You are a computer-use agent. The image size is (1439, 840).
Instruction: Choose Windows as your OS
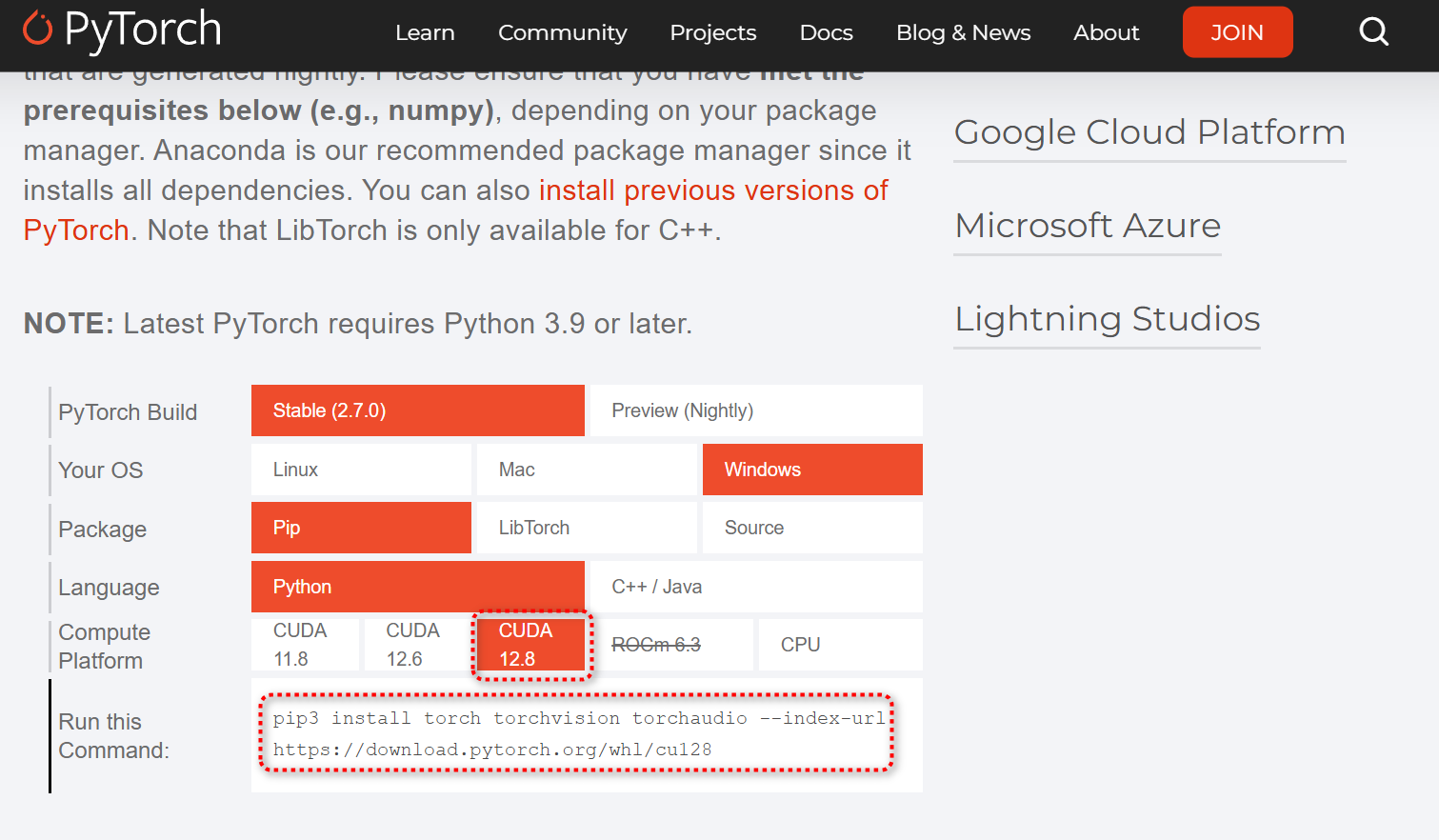812,470
